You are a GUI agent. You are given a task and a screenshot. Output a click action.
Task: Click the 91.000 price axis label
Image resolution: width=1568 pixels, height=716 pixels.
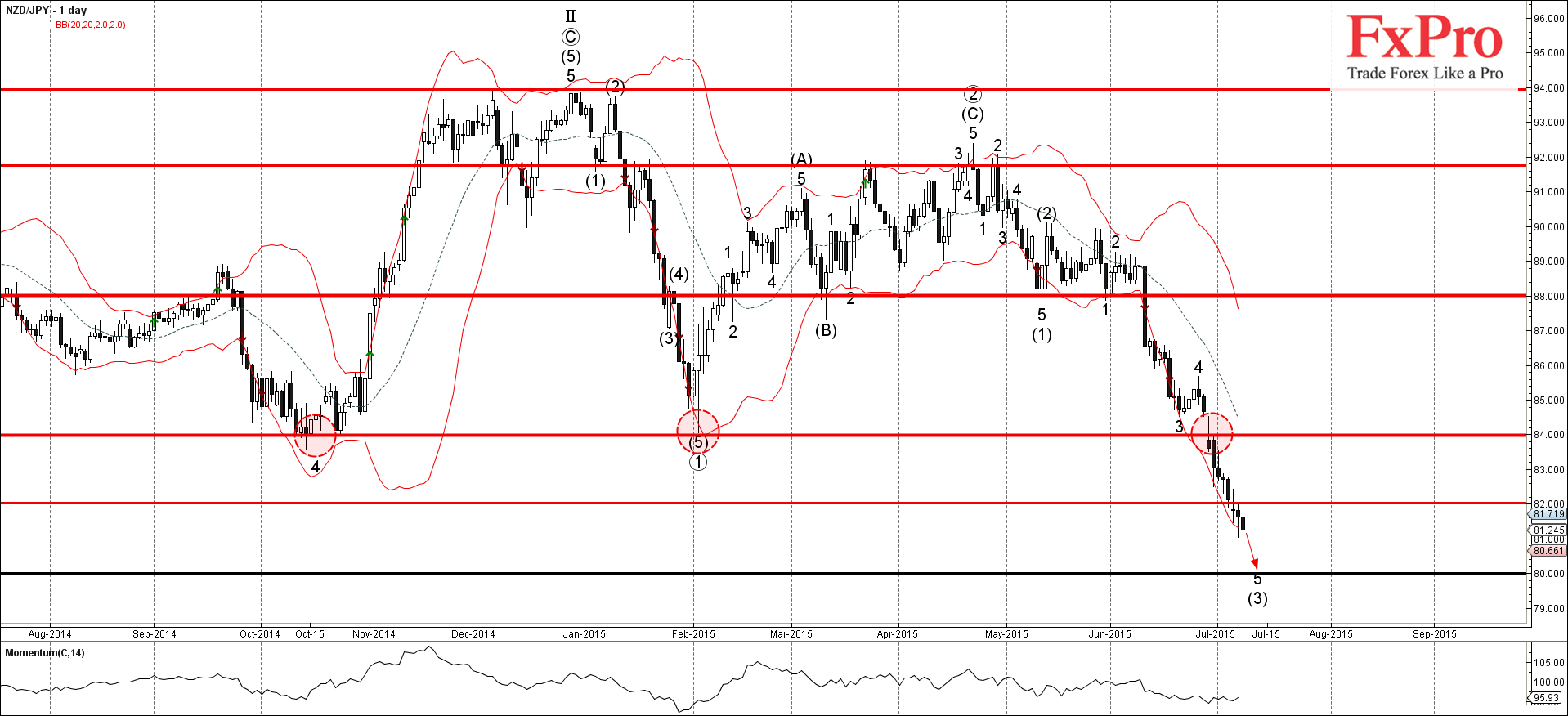tap(1549, 192)
